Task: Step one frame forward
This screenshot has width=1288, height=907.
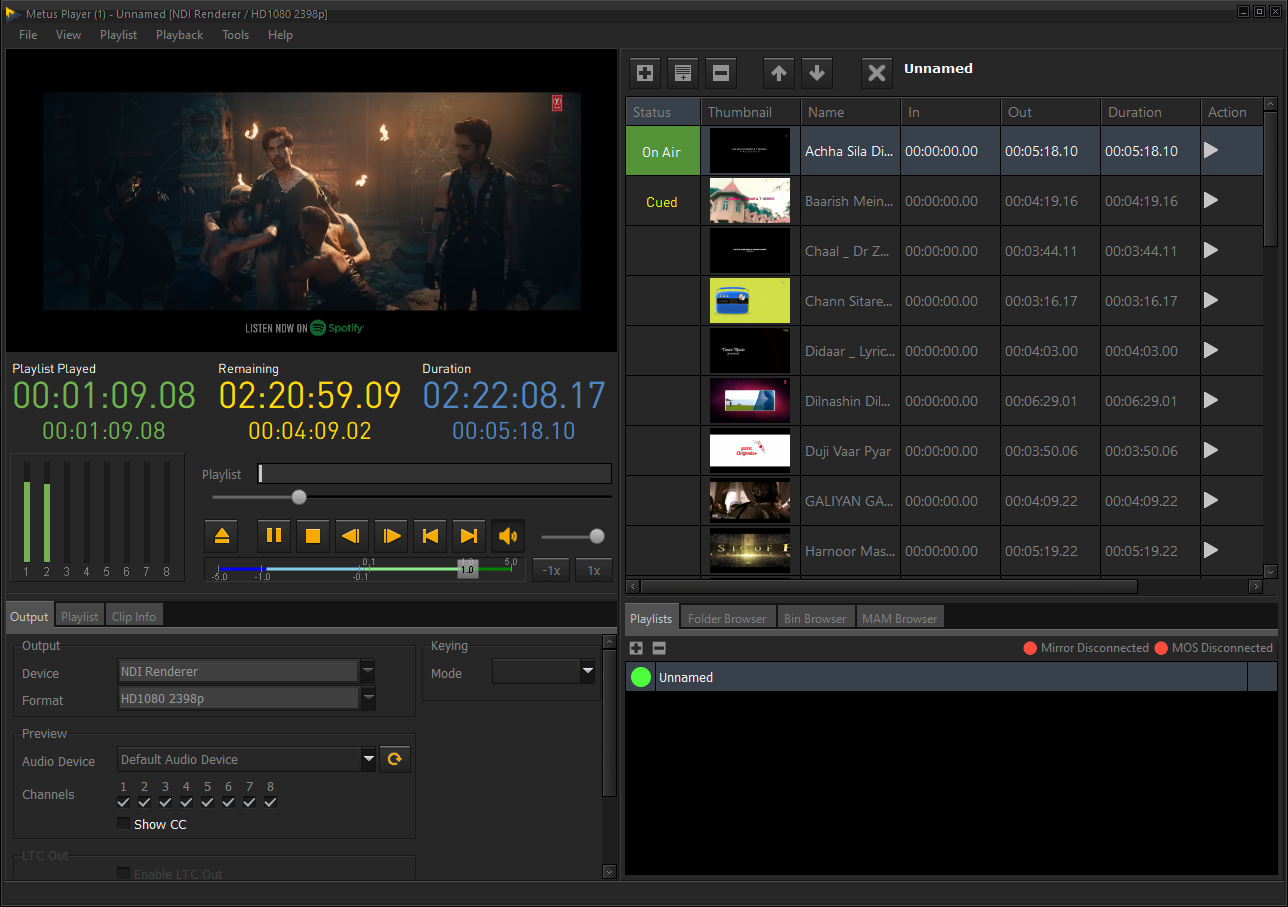Action: click(x=391, y=536)
